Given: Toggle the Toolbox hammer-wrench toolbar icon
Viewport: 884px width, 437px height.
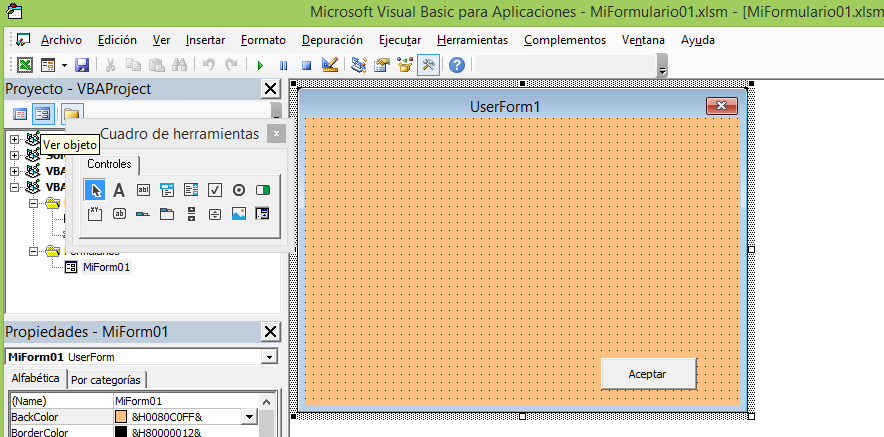Looking at the screenshot, I should pyautogui.click(x=428, y=65).
